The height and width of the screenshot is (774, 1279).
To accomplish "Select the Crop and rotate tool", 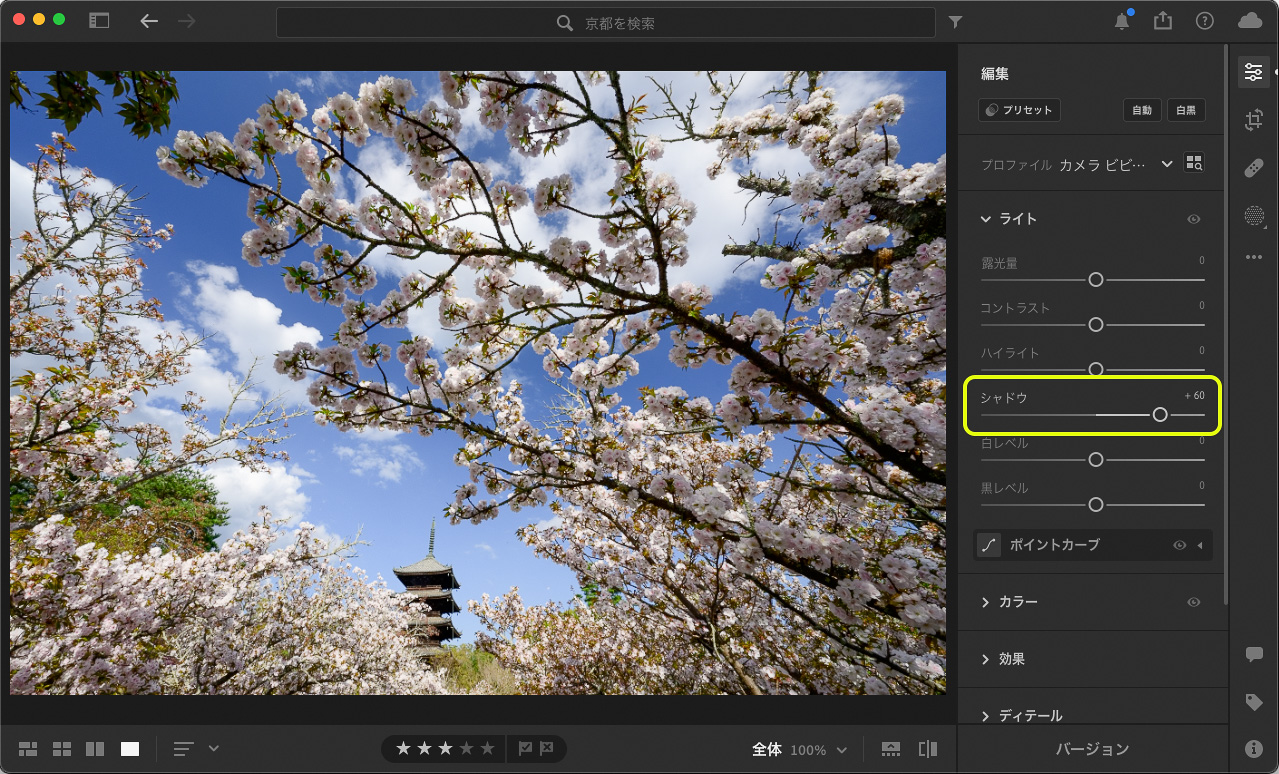I will (1253, 120).
